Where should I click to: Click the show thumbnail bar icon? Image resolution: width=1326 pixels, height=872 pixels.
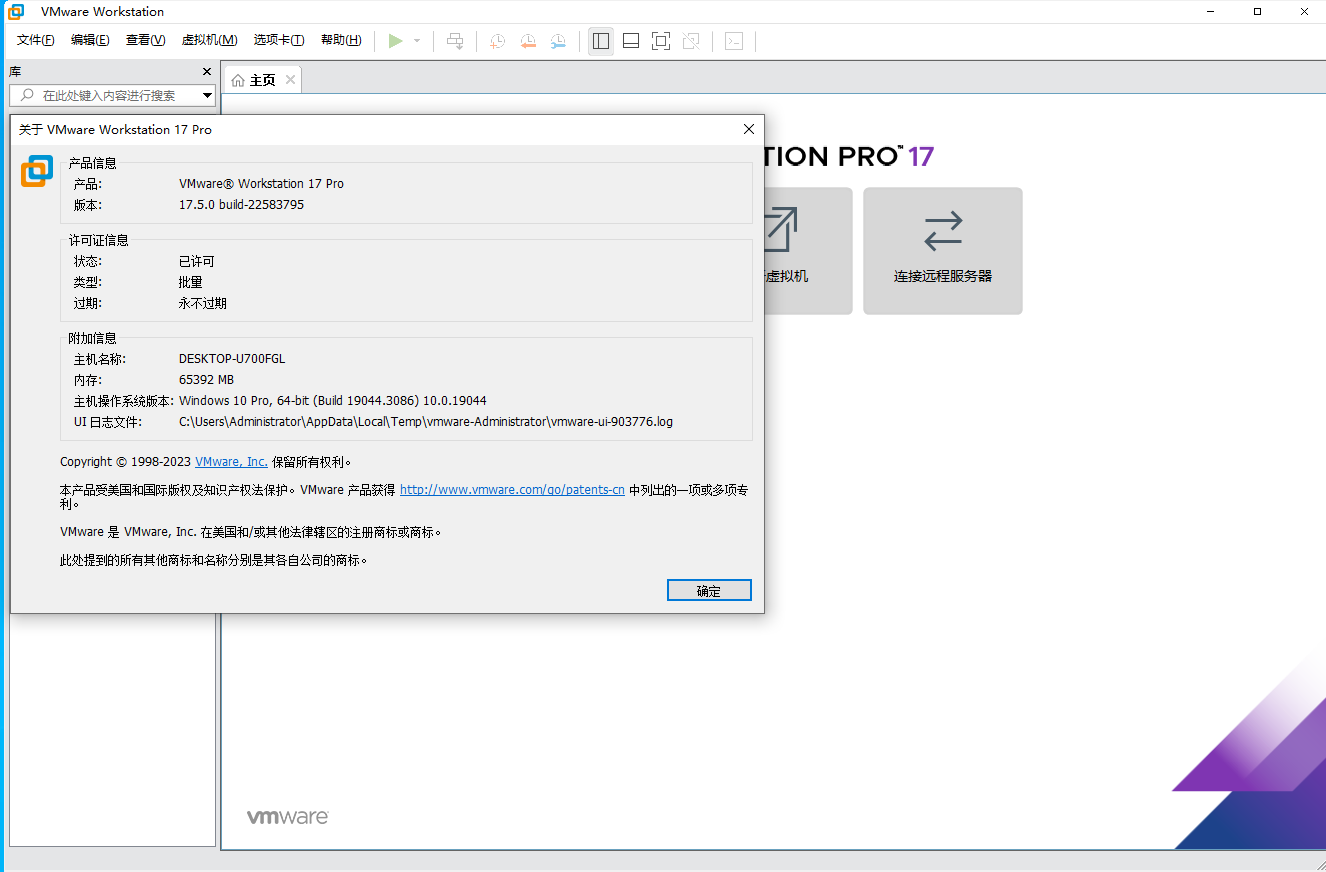click(x=630, y=41)
